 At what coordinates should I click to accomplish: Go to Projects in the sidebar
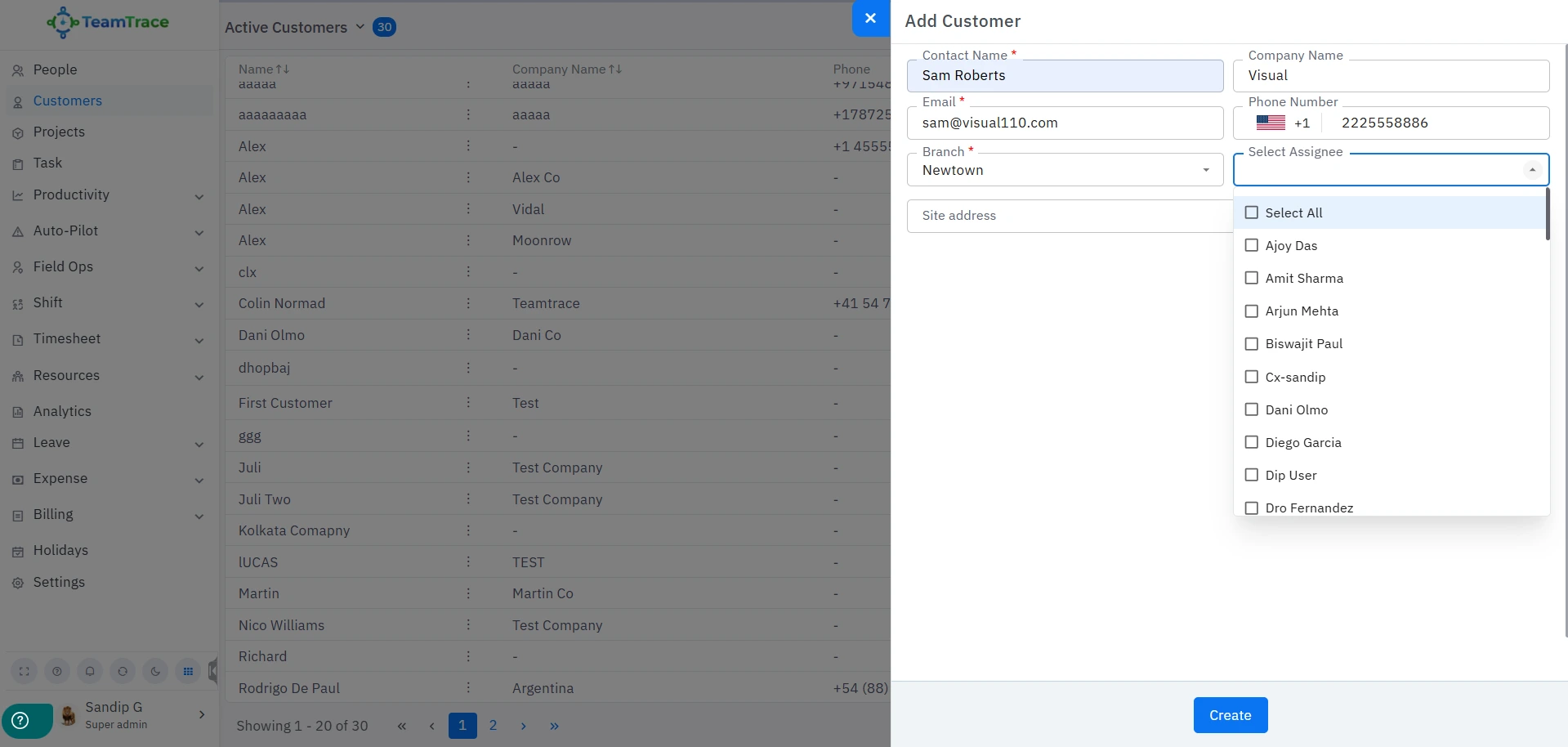pos(59,132)
